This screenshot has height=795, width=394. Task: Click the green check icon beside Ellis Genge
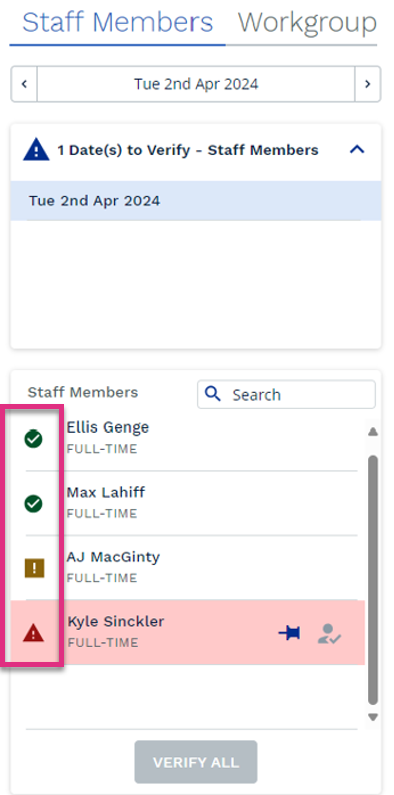(33, 439)
